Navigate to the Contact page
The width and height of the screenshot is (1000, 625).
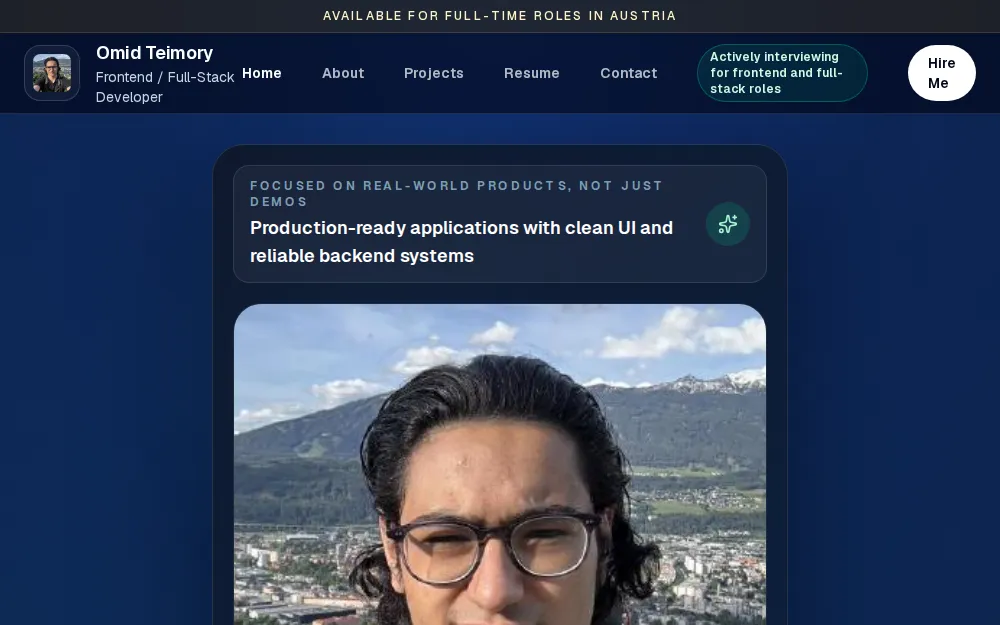click(629, 73)
